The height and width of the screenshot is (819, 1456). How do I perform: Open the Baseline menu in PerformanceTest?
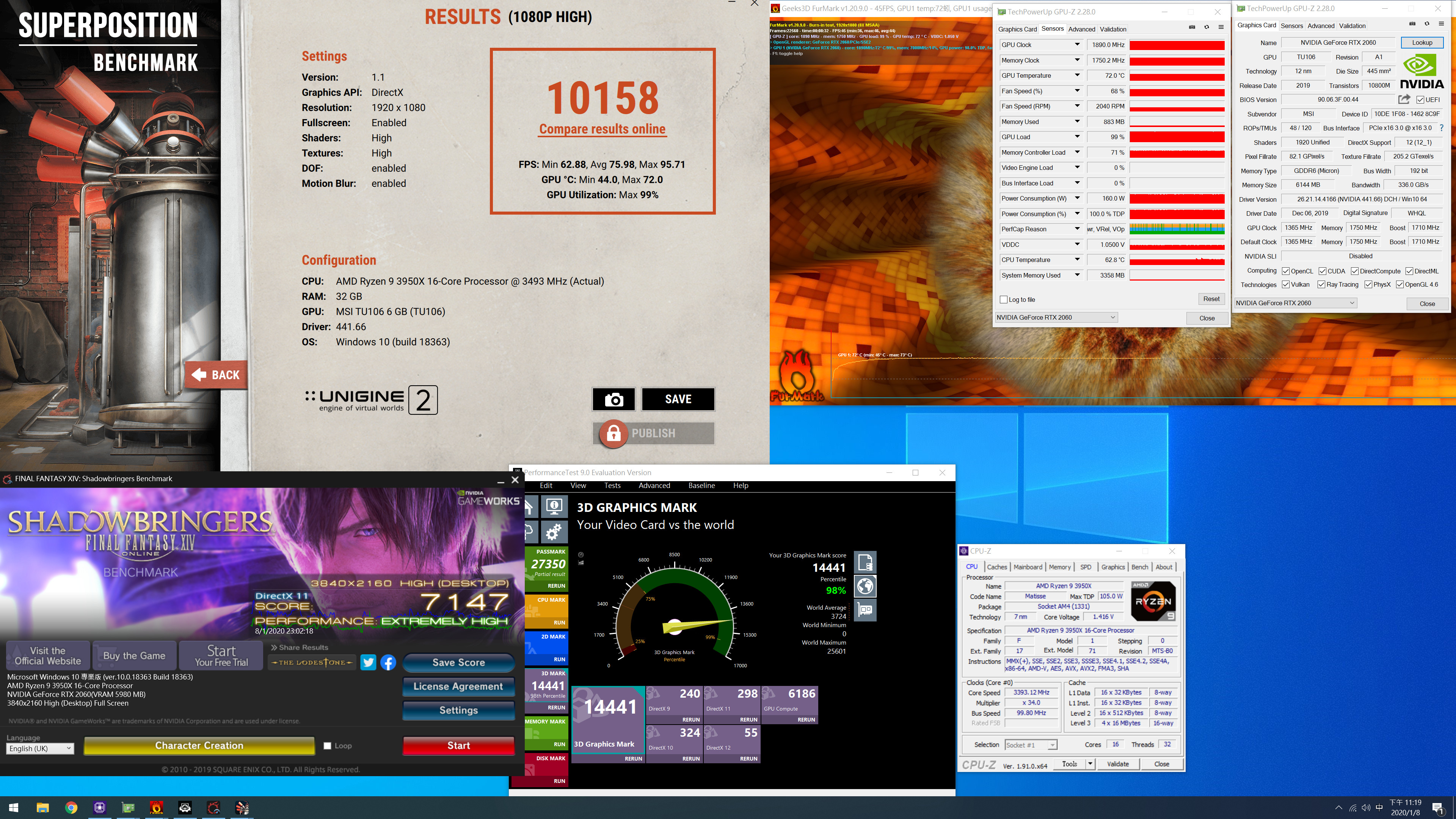pyautogui.click(x=701, y=485)
